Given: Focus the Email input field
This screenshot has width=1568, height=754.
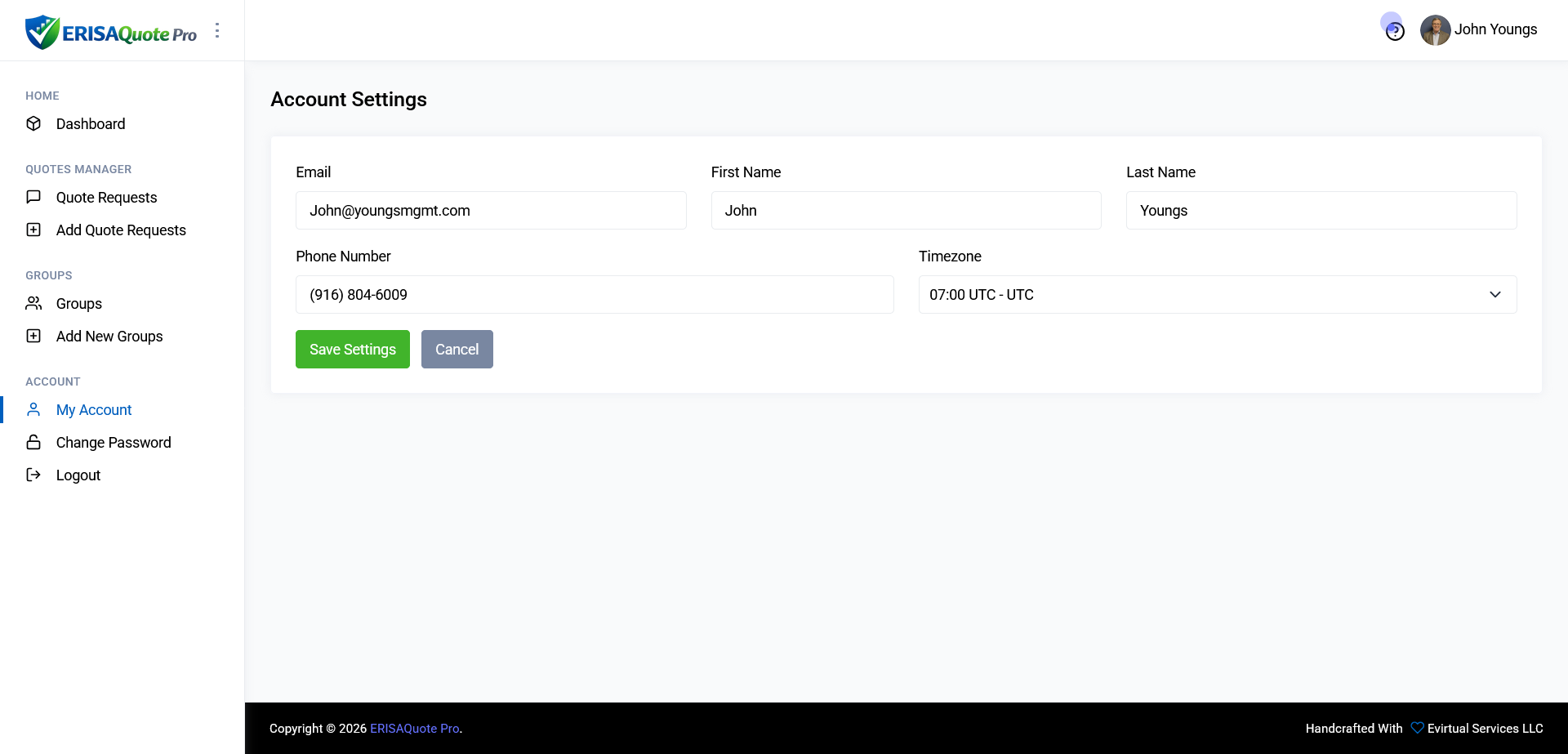Looking at the screenshot, I should (491, 211).
